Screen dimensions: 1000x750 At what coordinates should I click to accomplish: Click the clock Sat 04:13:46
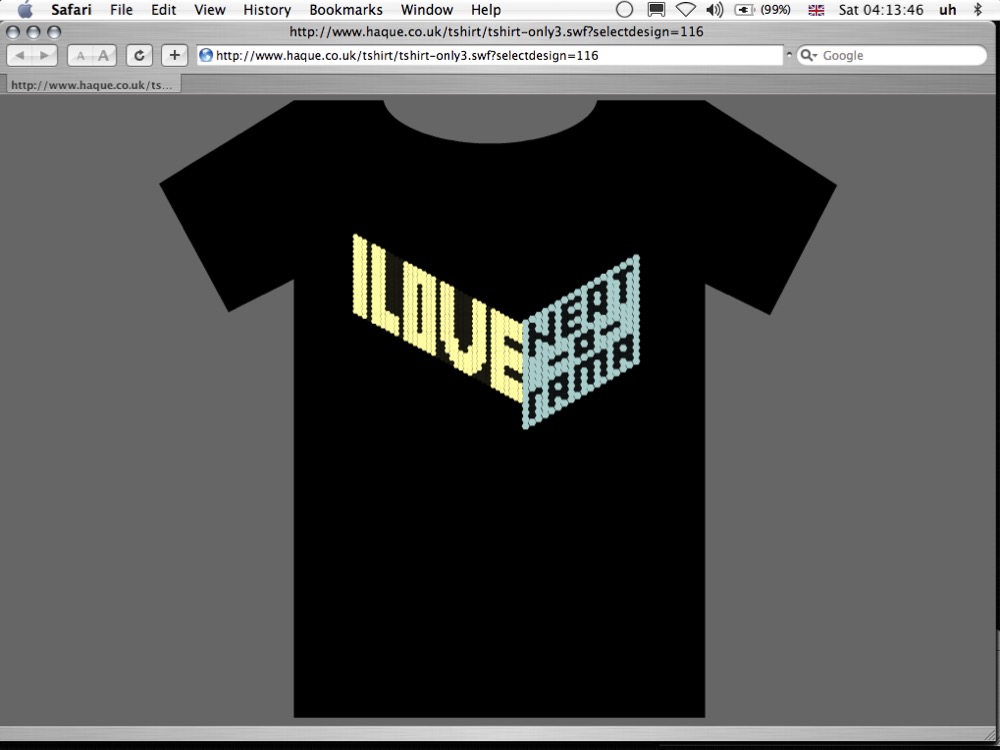[881, 10]
